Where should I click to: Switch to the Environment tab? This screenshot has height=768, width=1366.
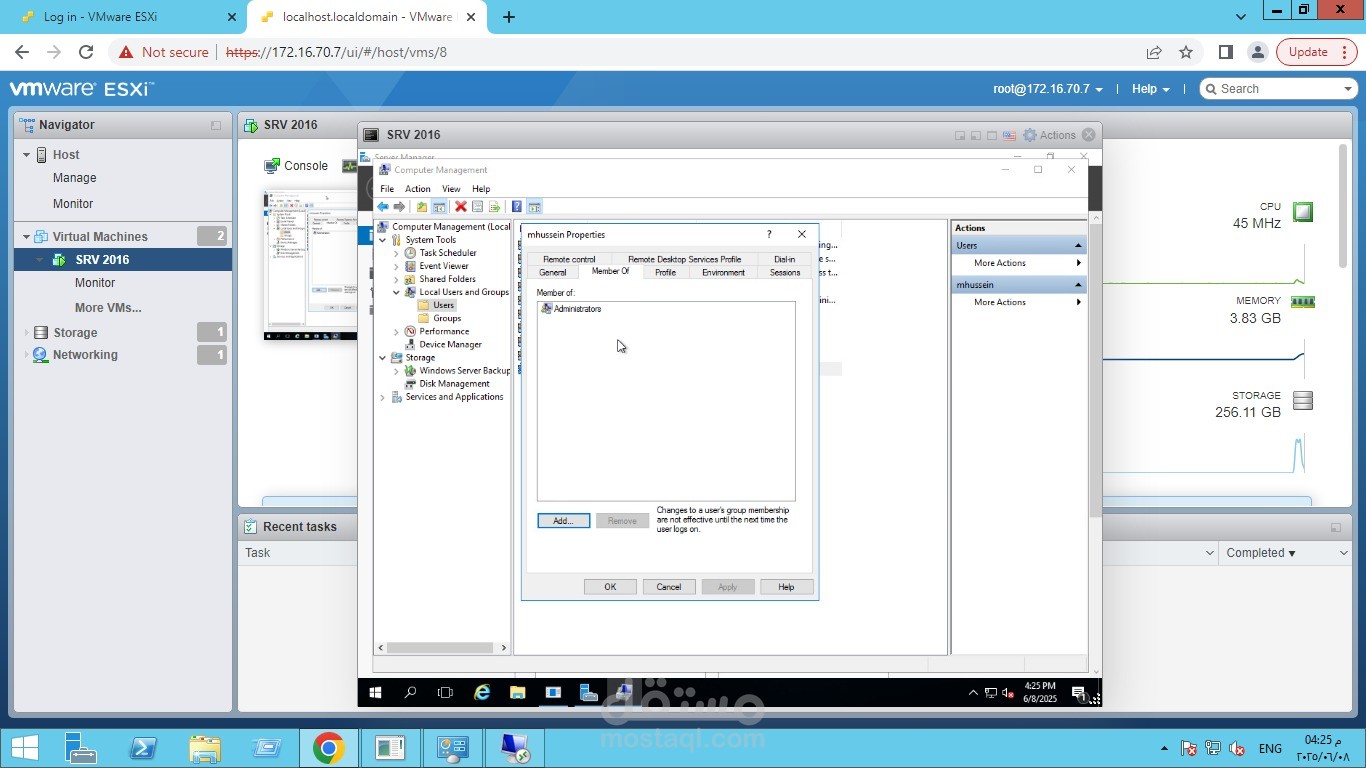click(723, 272)
